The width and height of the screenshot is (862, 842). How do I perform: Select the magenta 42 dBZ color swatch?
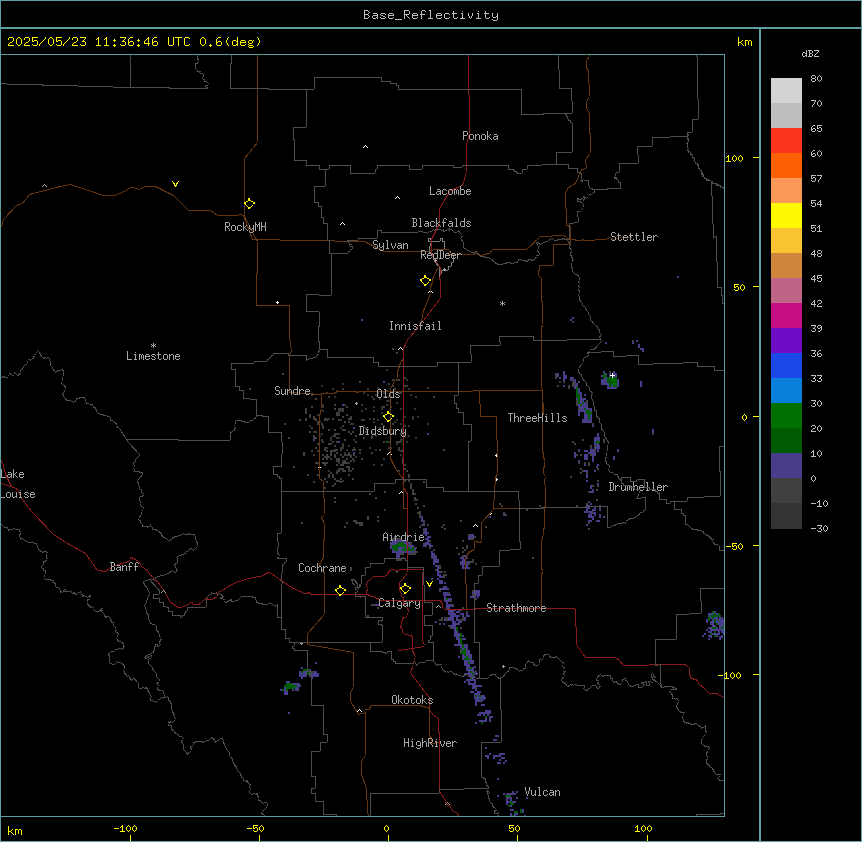click(786, 315)
